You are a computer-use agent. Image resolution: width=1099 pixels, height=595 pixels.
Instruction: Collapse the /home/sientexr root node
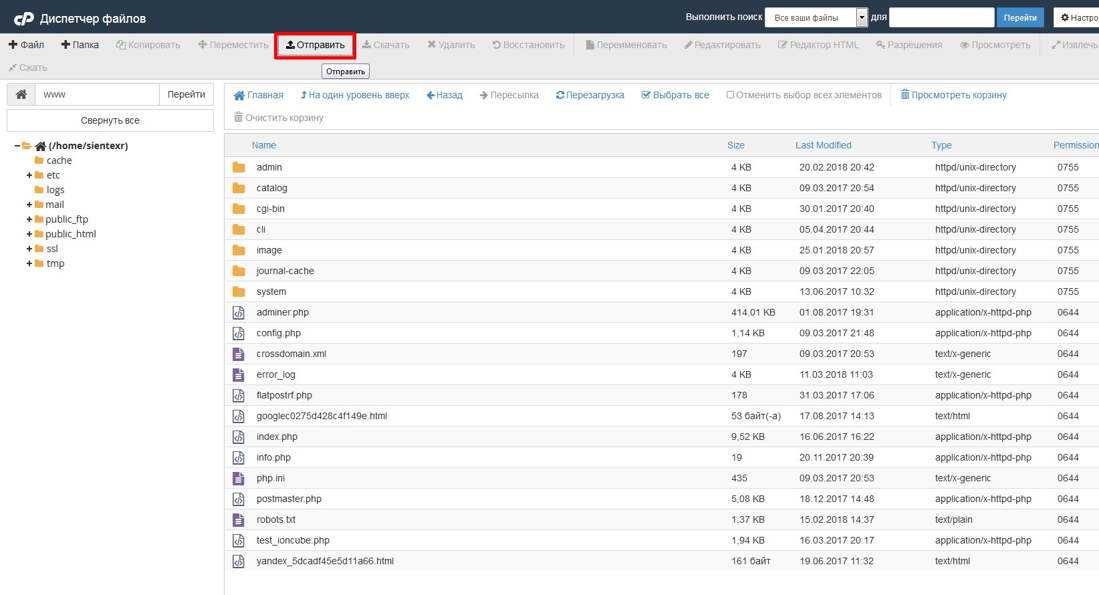pyautogui.click(x=18, y=146)
